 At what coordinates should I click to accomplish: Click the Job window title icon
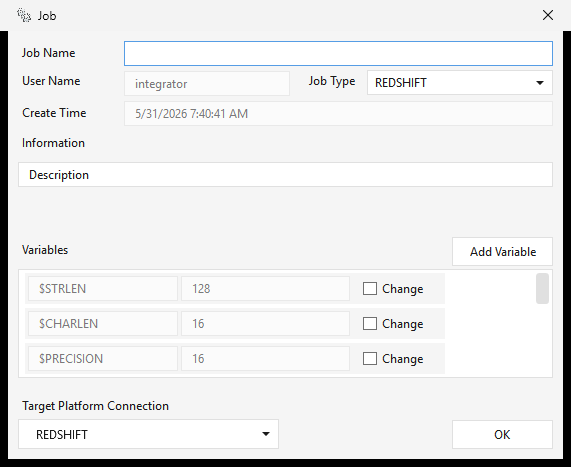tap(24, 16)
